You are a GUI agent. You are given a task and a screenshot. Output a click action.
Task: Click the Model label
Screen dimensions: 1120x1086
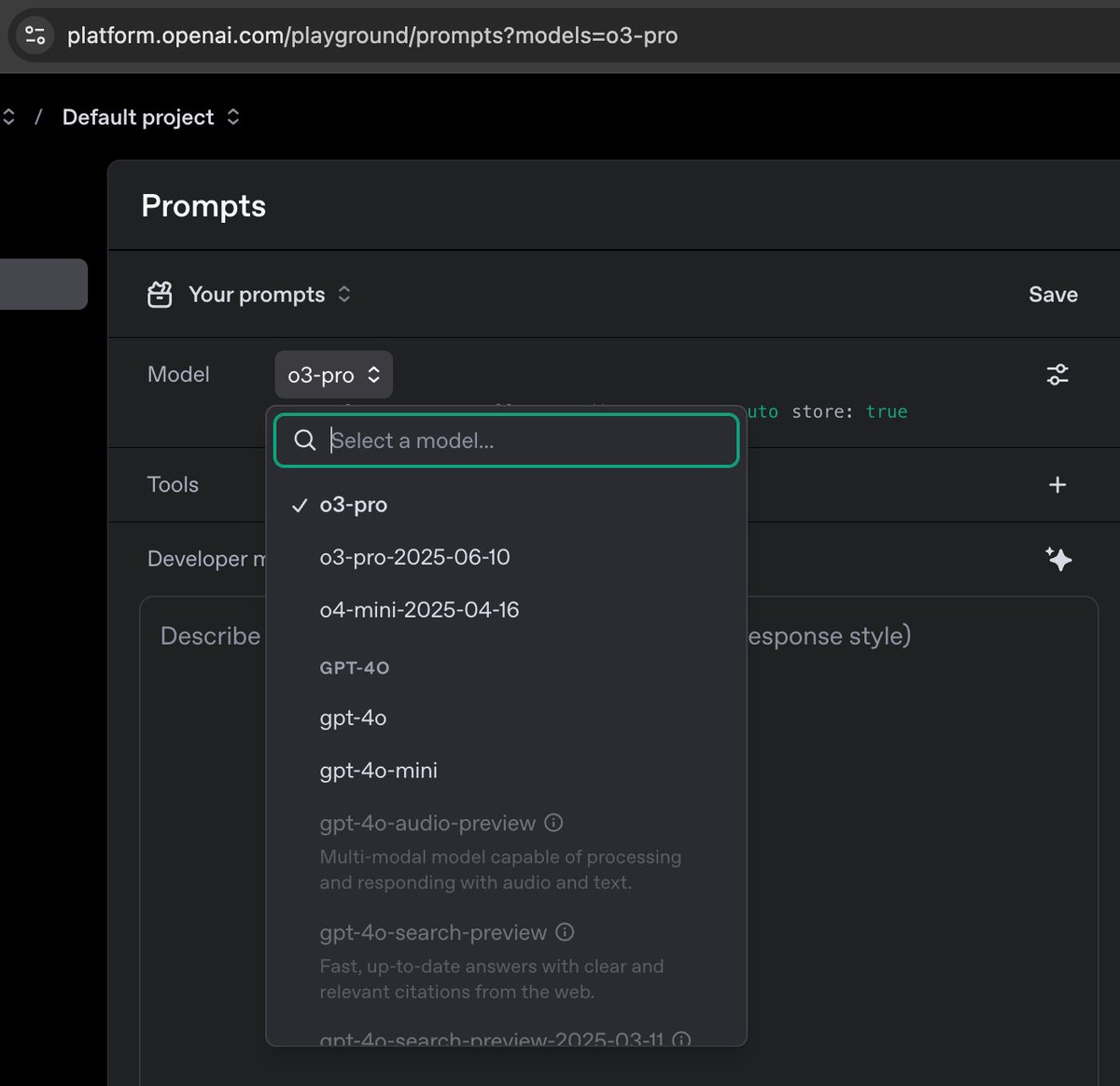178,374
